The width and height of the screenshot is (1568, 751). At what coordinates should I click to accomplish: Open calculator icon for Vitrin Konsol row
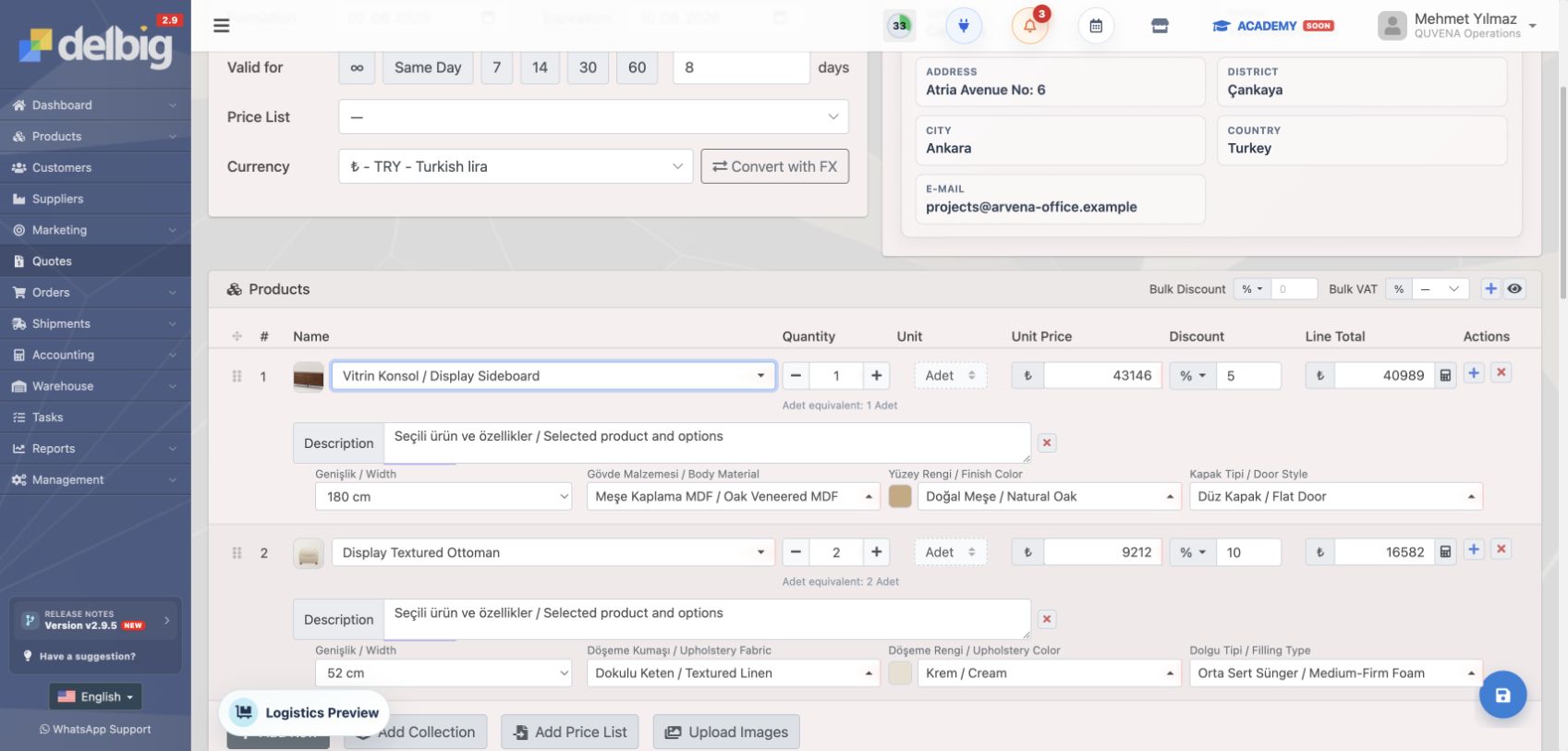[x=1445, y=376]
